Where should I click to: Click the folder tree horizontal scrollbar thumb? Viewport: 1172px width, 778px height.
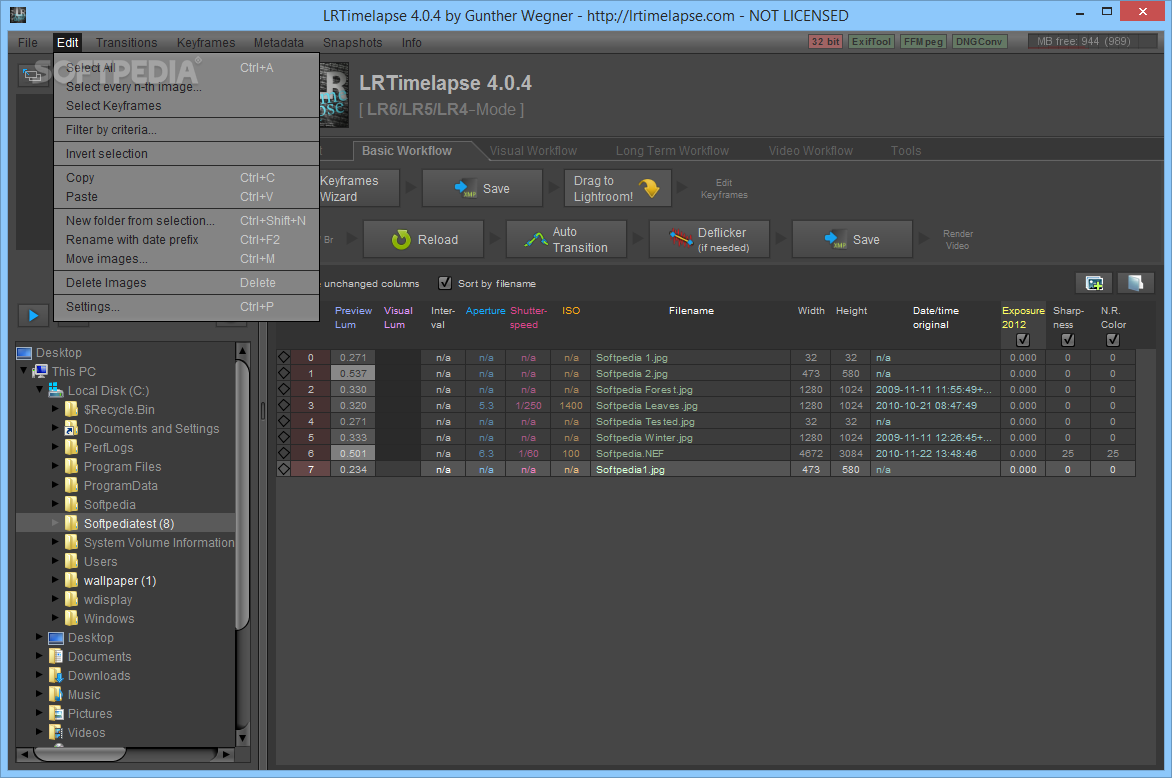click(79, 754)
